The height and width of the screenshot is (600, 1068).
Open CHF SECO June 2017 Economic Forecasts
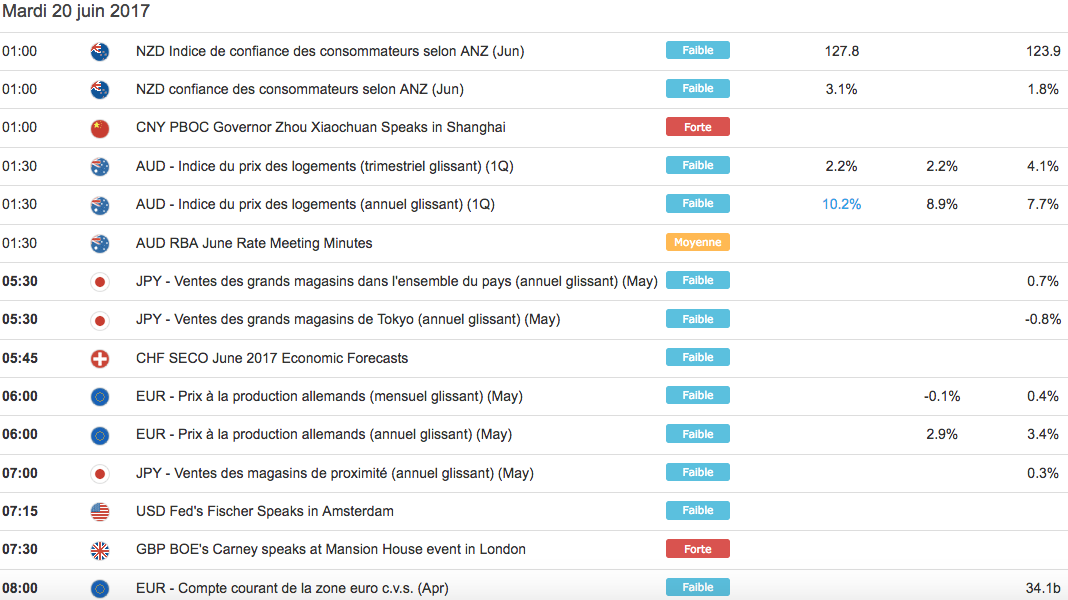click(272, 358)
